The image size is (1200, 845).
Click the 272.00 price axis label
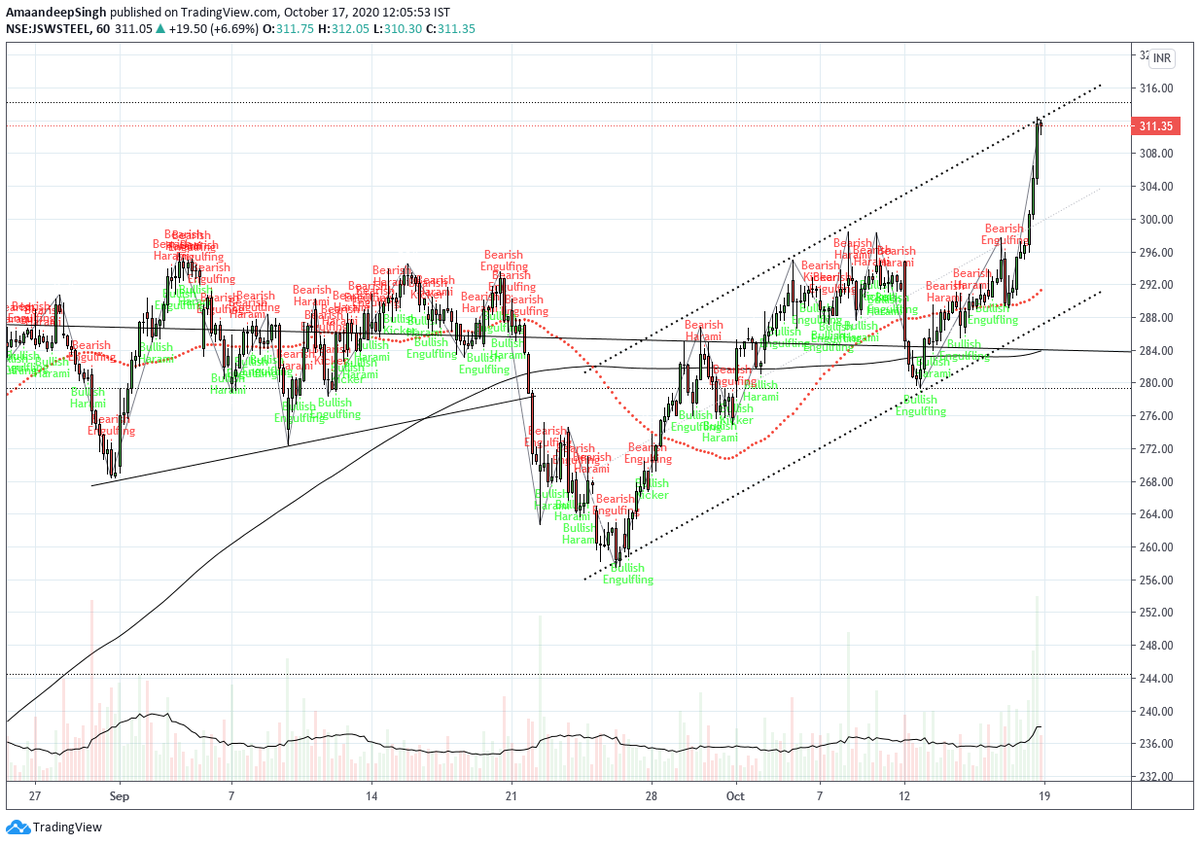coord(1156,450)
